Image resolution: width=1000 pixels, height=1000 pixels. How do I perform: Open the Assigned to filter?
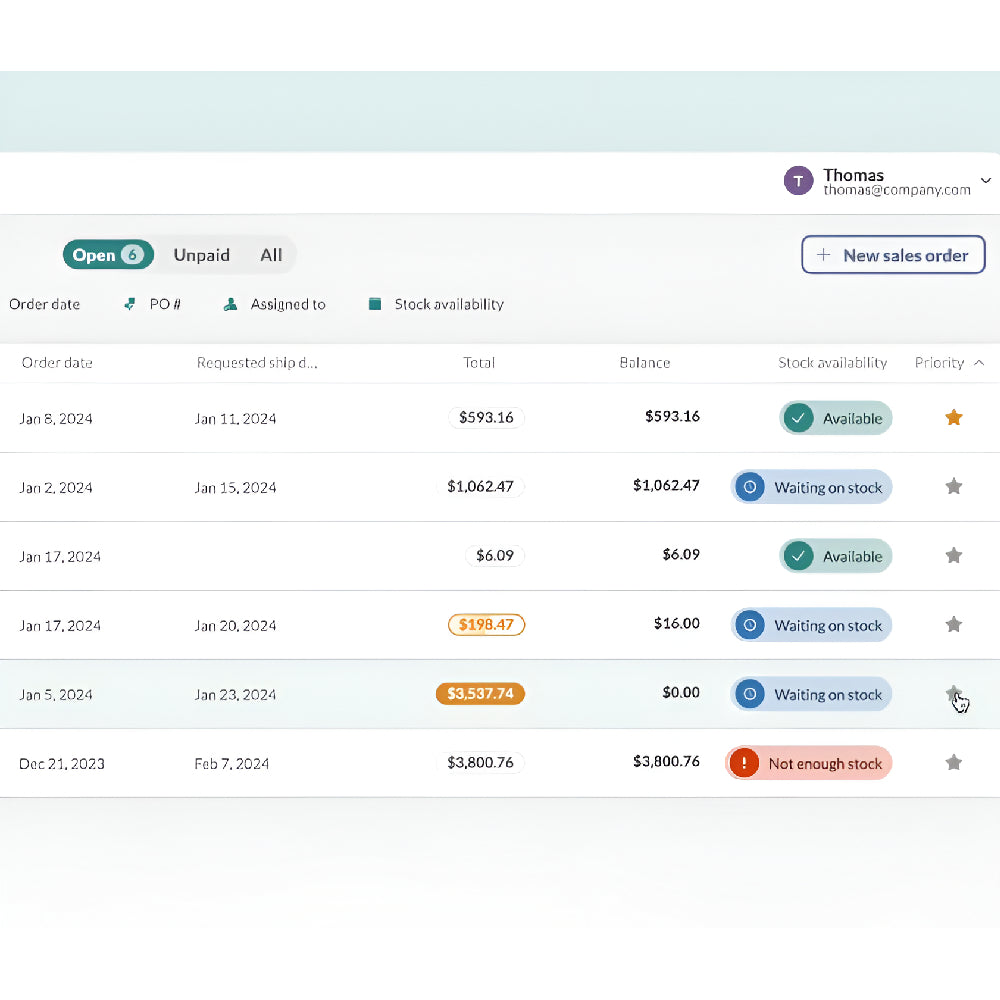274,304
